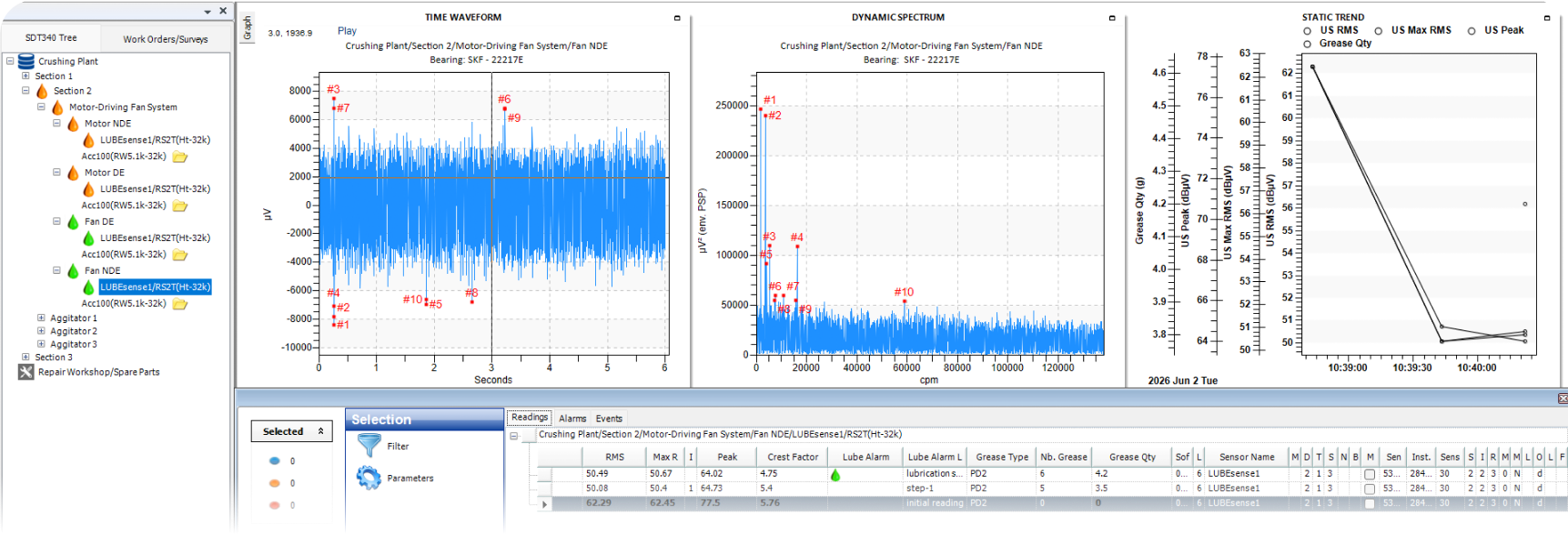Click the Motor DE orange drop icon
The height and width of the screenshot is (555, 1568).
[x=73, y=173]
